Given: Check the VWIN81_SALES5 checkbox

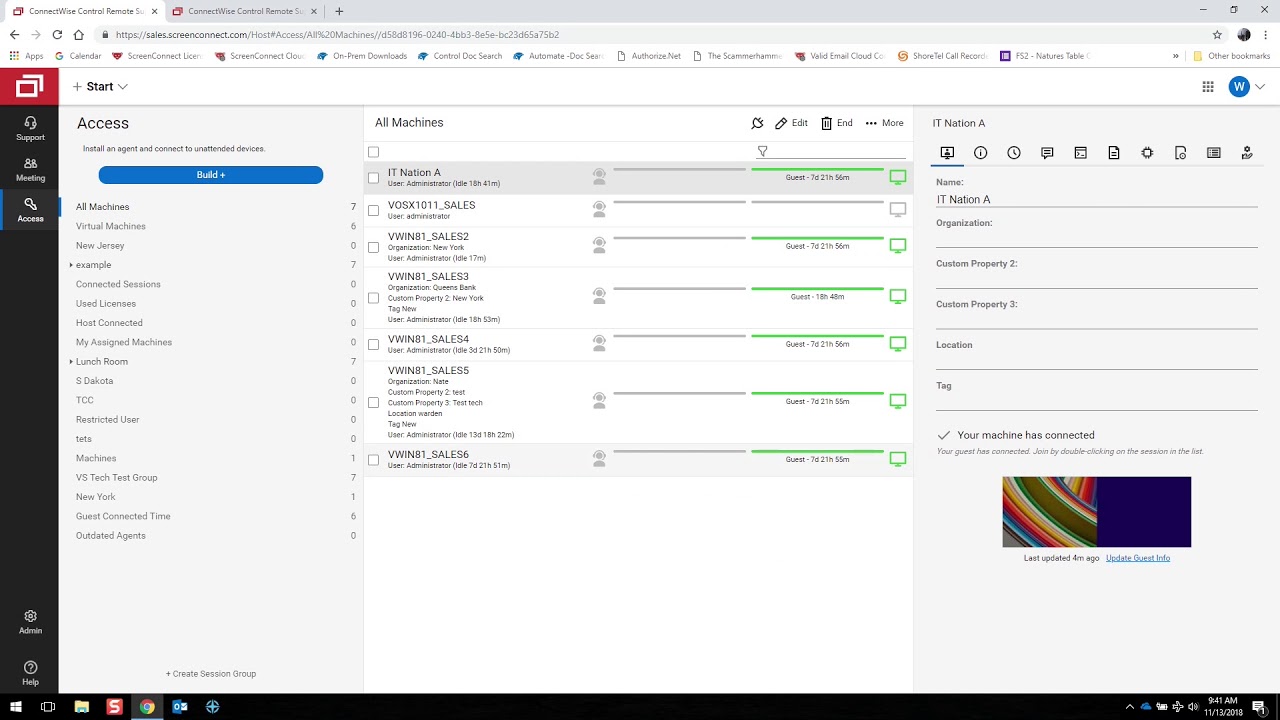Looking at the screenshot, I should pyautogui.click(x=373, y=402).
